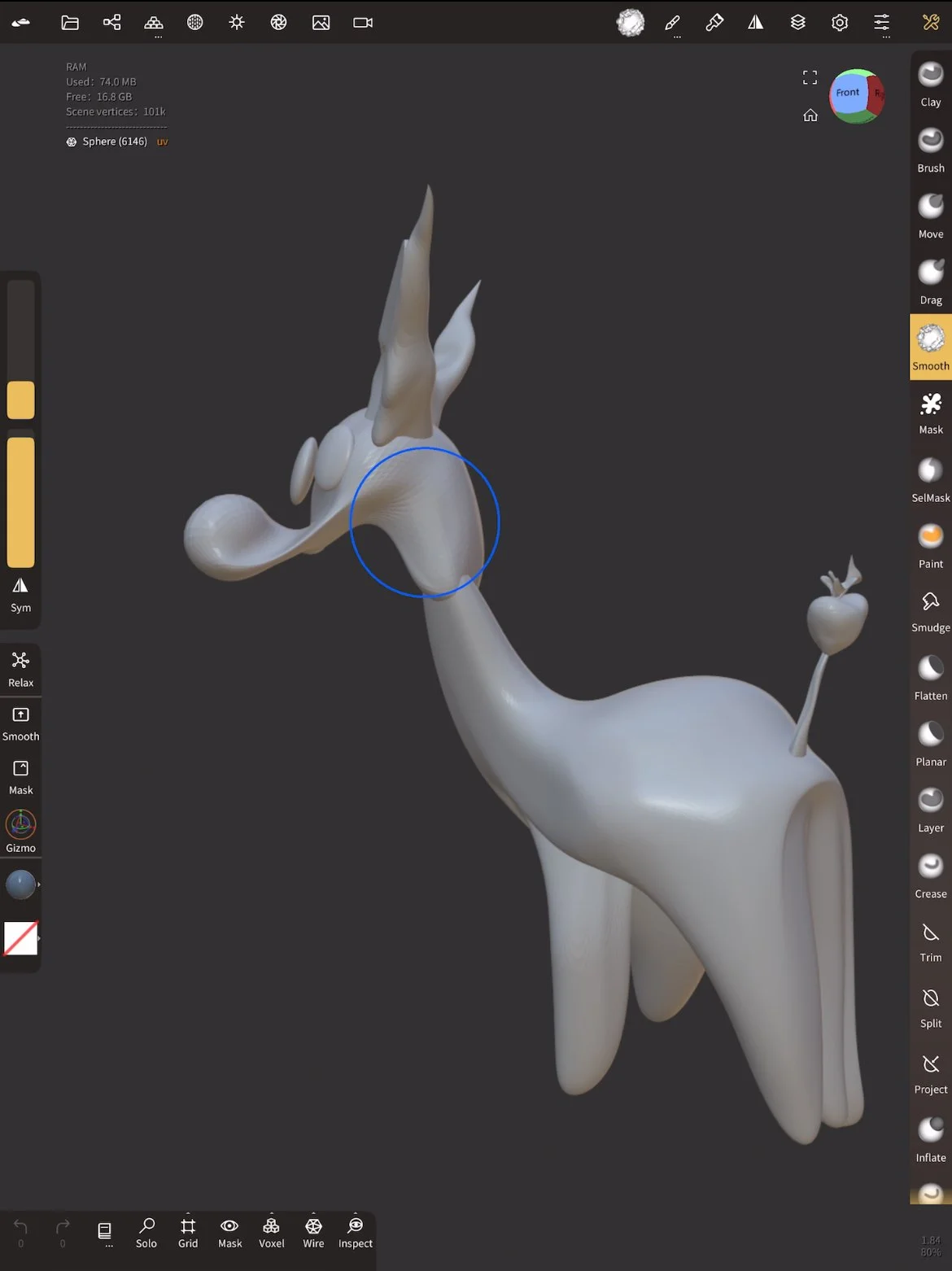Open the material color sphere picker
Viewport: 952px width, 1271px height.
point(20,884)
